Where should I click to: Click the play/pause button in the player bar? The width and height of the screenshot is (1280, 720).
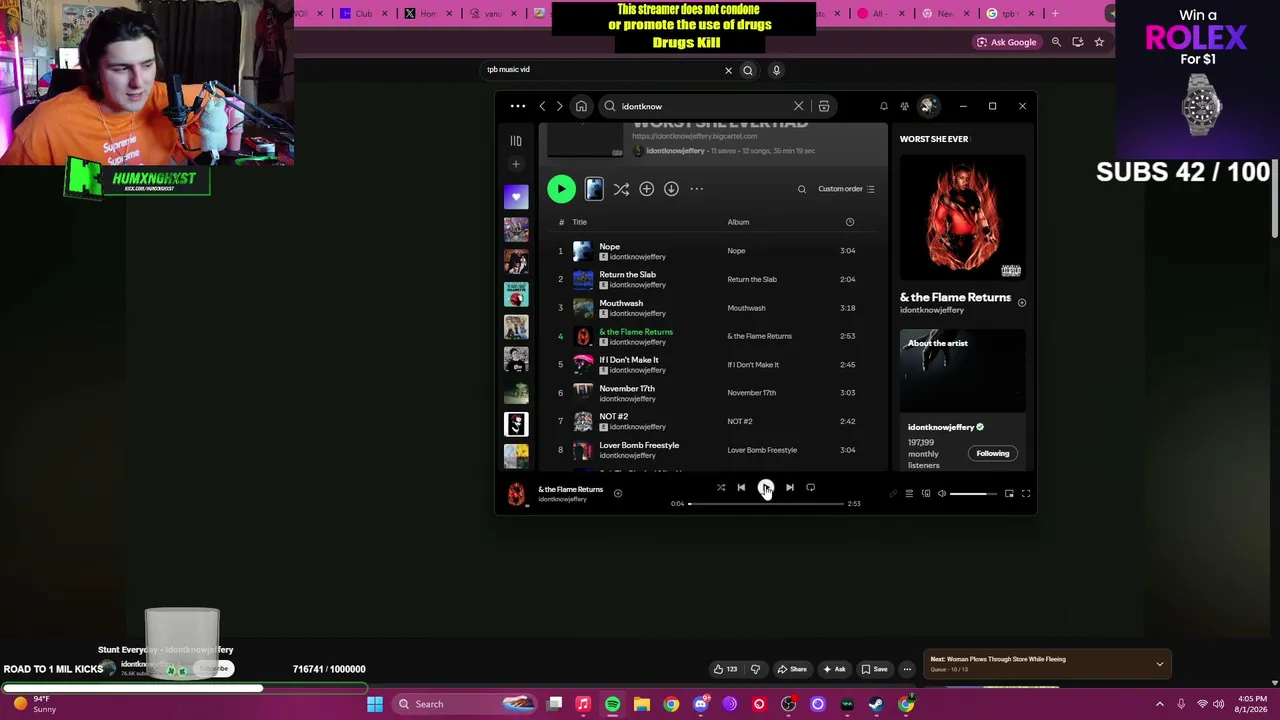(x=765, y=488)
